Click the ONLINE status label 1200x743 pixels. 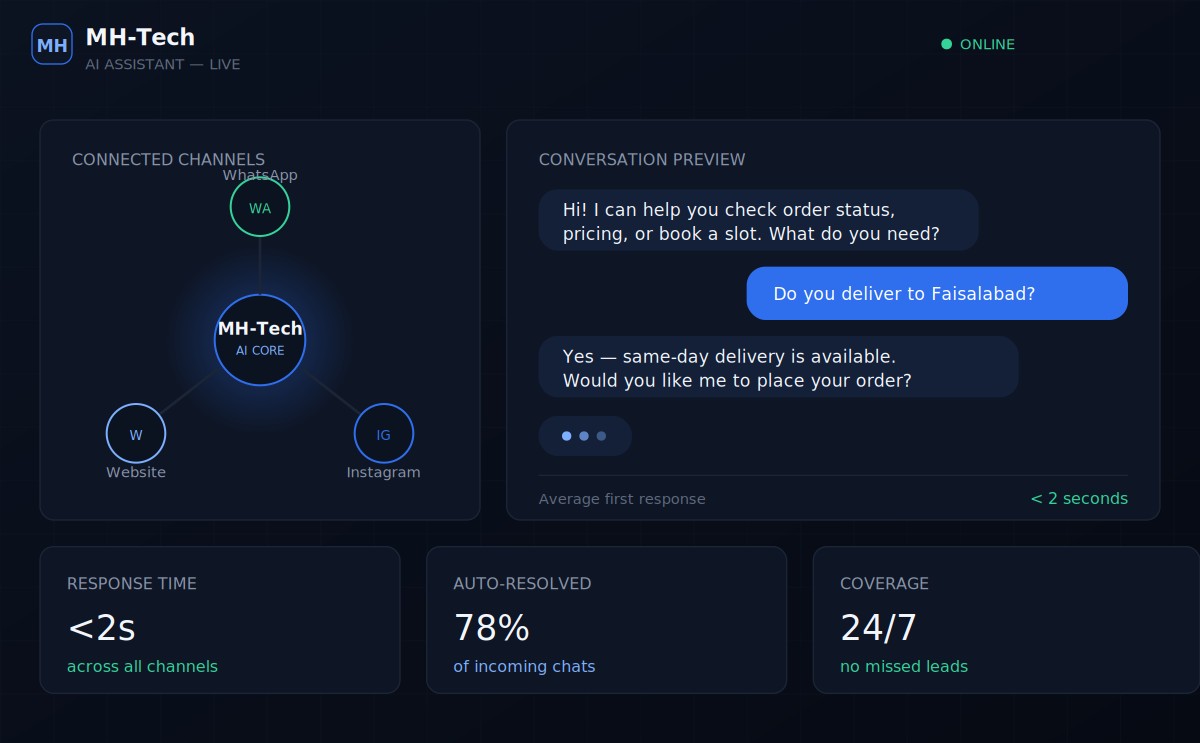[x=987, y=44]
